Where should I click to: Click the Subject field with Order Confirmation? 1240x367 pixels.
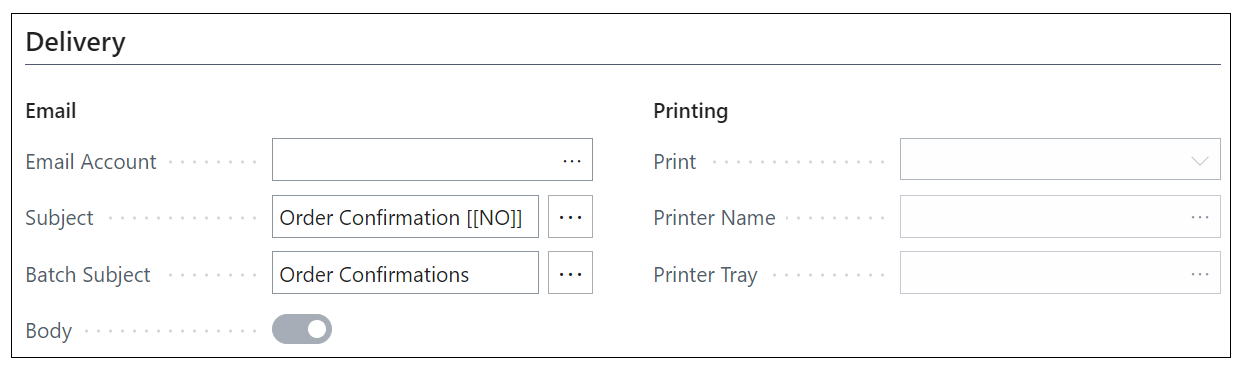[405, 217]
